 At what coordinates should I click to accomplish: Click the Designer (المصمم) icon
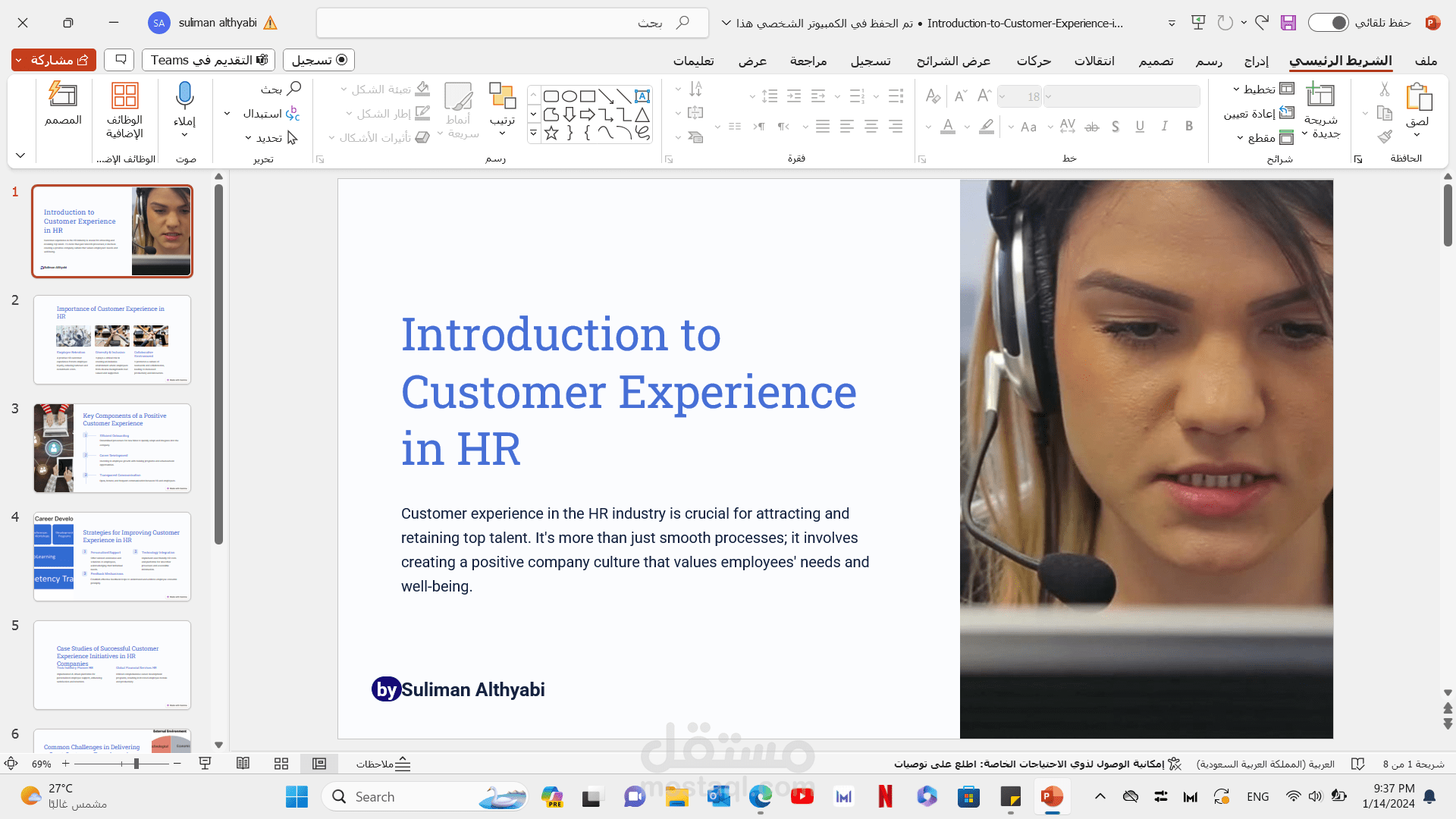(x=63, y=94)
